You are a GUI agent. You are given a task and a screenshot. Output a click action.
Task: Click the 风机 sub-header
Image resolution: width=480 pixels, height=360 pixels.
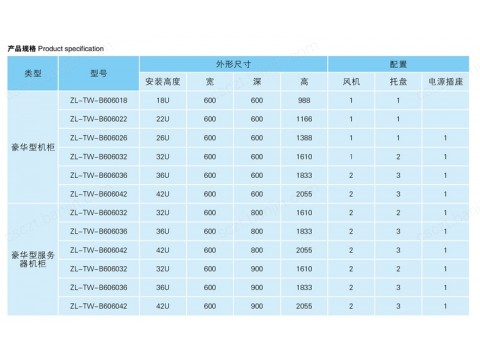(351, 82)
